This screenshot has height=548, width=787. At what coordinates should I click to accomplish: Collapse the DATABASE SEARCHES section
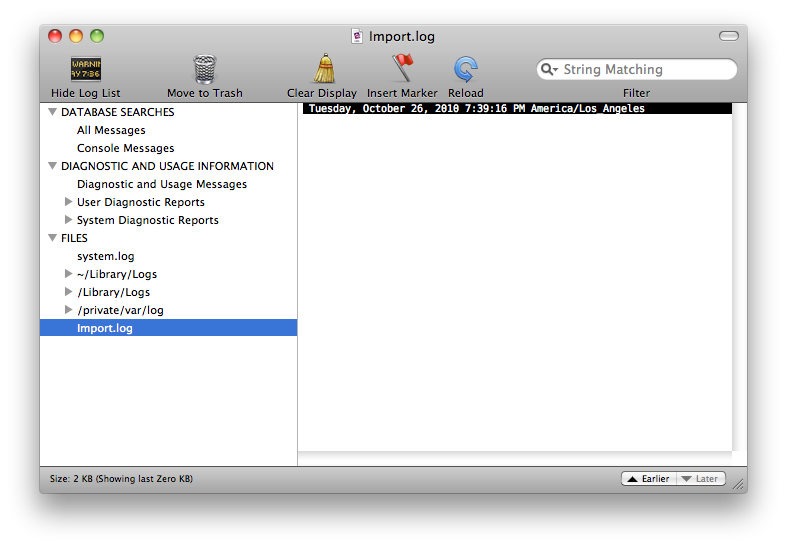(52, 112)
